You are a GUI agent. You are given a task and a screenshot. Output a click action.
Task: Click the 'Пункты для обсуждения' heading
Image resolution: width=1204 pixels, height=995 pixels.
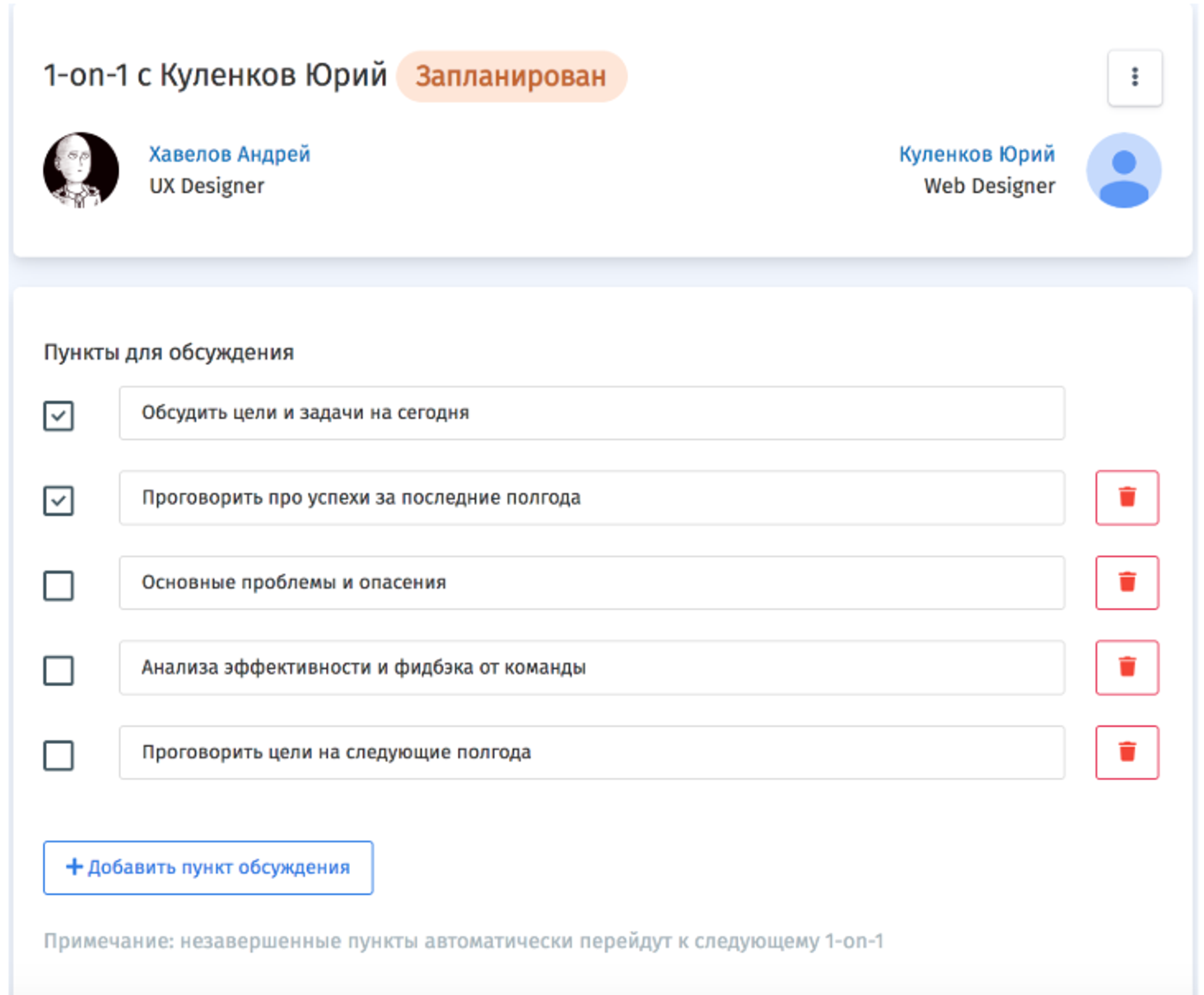point(169,353)
